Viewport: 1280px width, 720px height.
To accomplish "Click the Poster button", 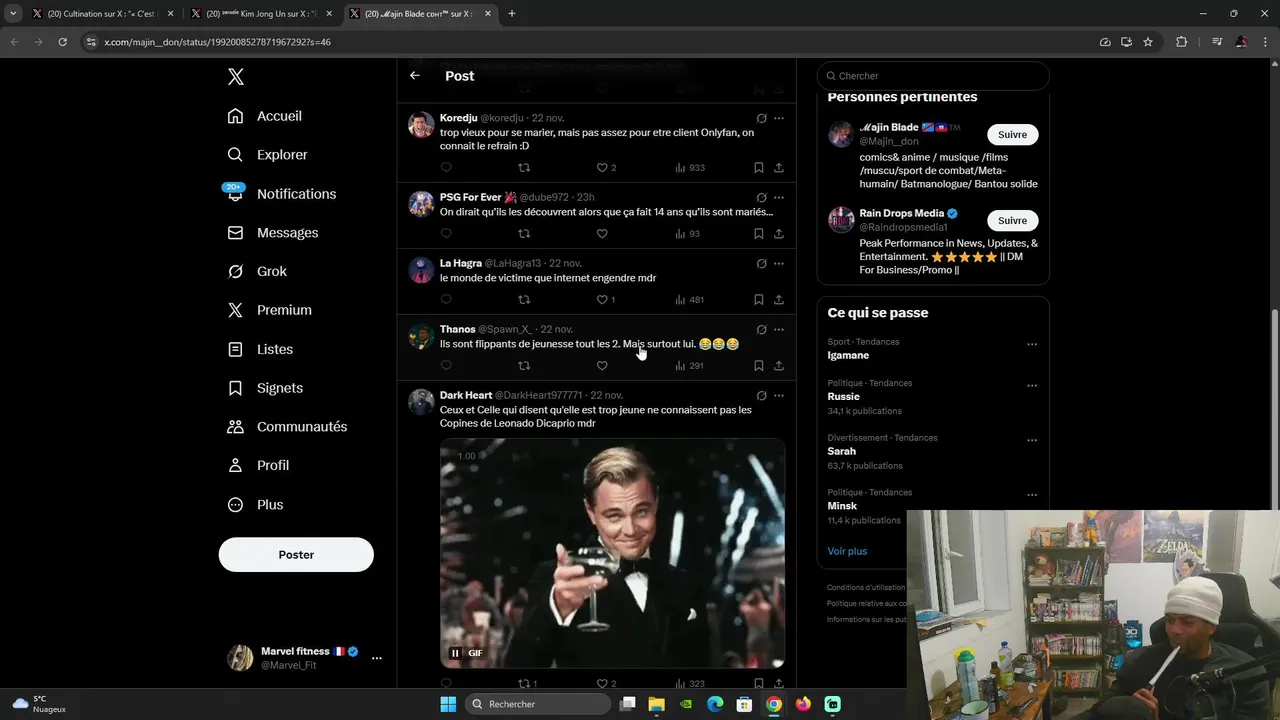I will 296,555.
